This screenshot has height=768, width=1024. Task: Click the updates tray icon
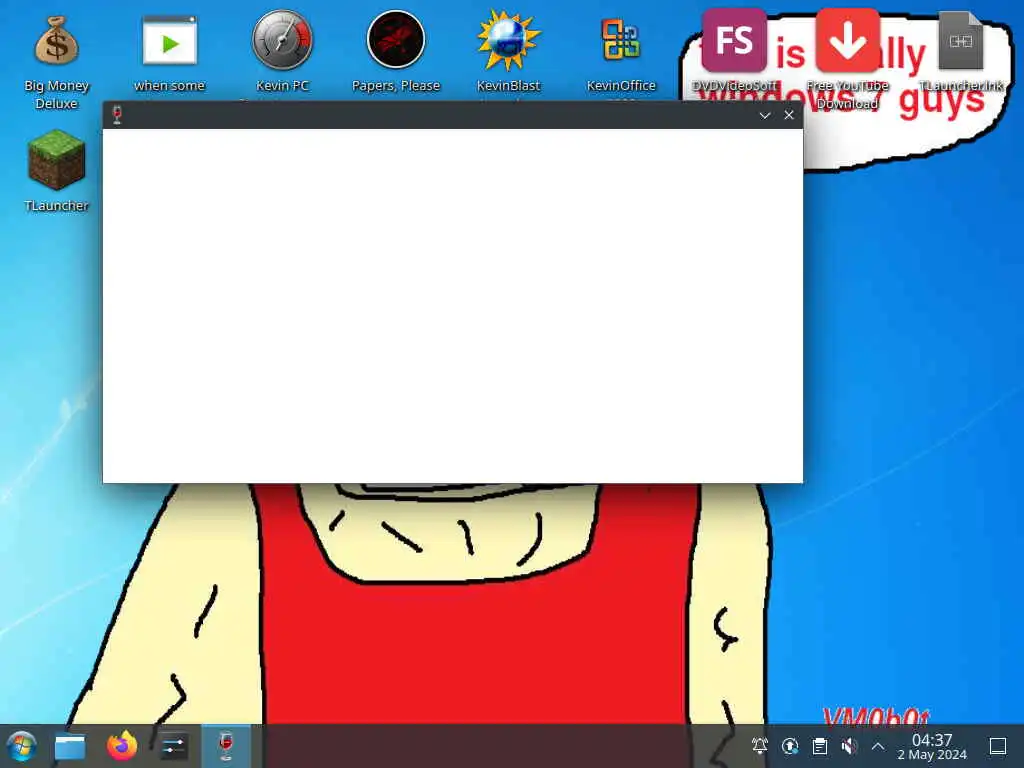click(790, 746)
